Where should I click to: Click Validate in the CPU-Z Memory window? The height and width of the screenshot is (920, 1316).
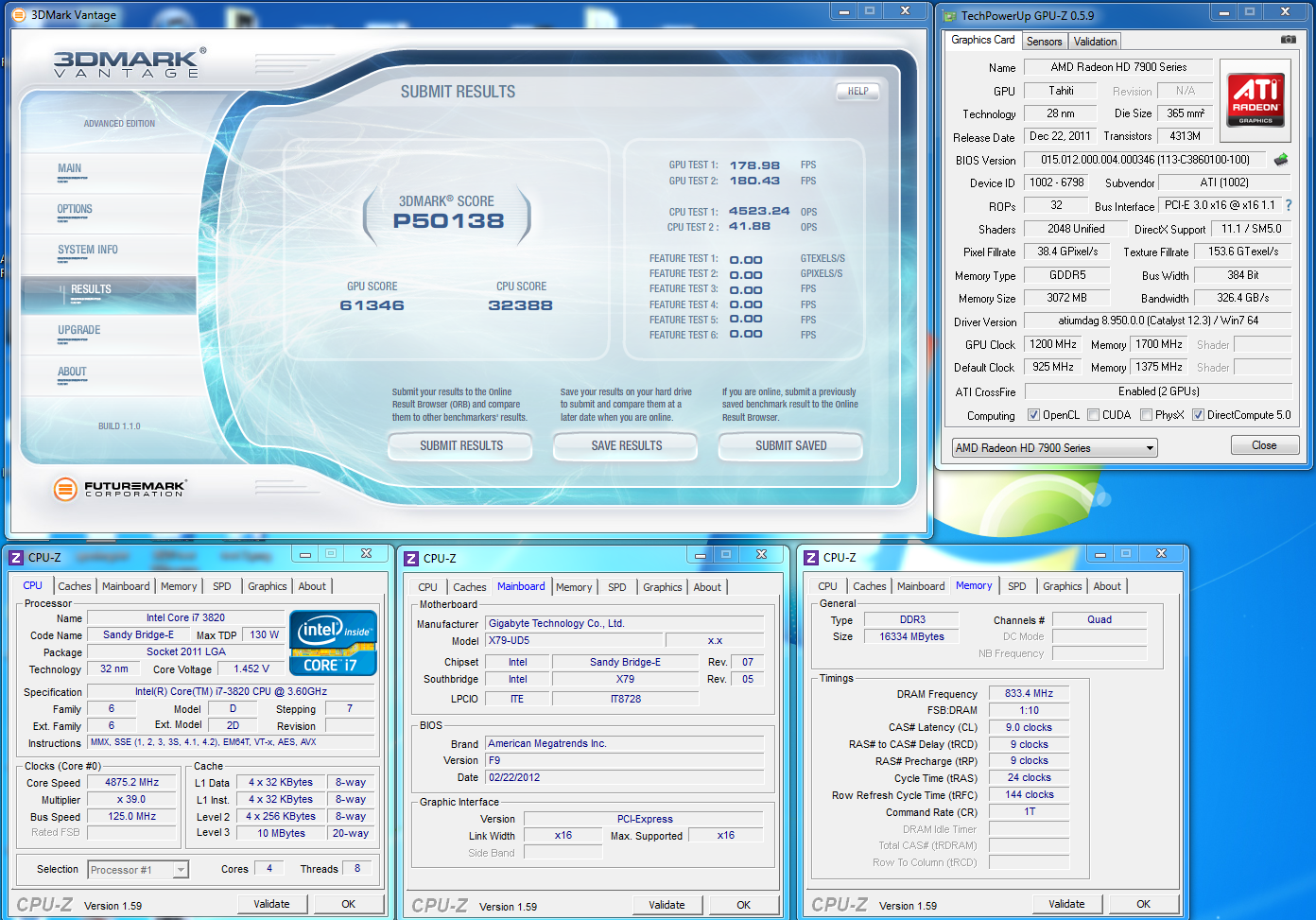coord(1066,904)
